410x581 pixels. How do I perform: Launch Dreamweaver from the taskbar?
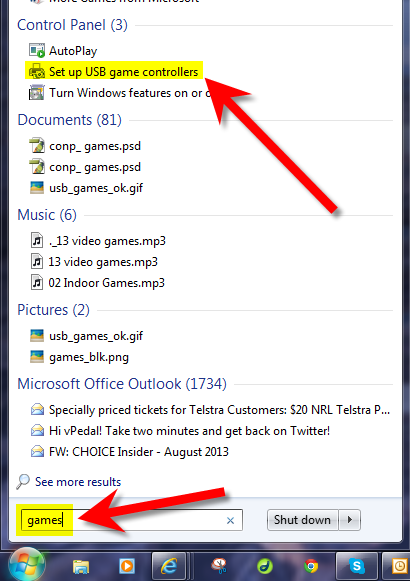[265, 566]
